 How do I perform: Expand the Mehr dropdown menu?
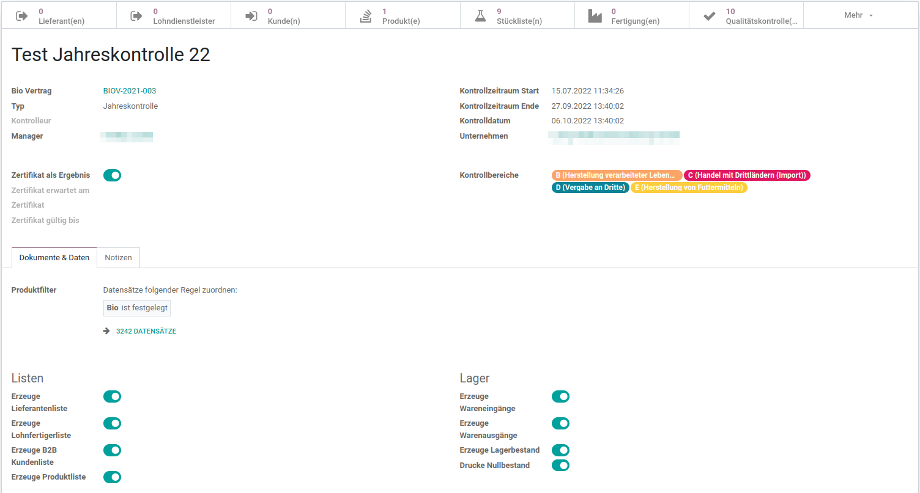point(859,15)
